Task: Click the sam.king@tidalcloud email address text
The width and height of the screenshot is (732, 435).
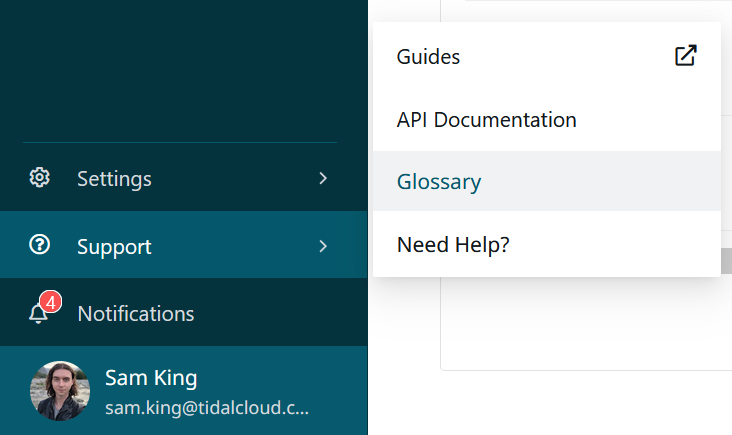Action: (206, 408)
